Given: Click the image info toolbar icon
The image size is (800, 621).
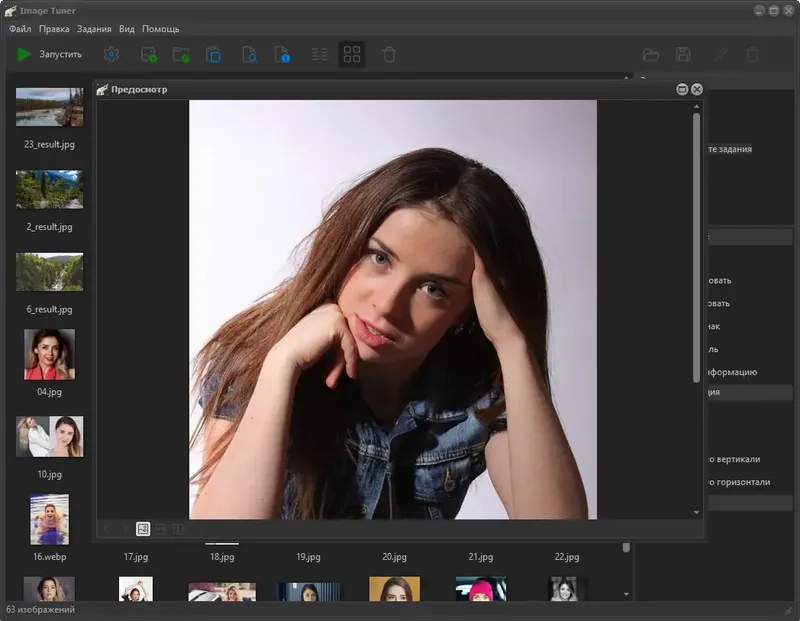Looking at the screenshot, I should pos(283,54).
